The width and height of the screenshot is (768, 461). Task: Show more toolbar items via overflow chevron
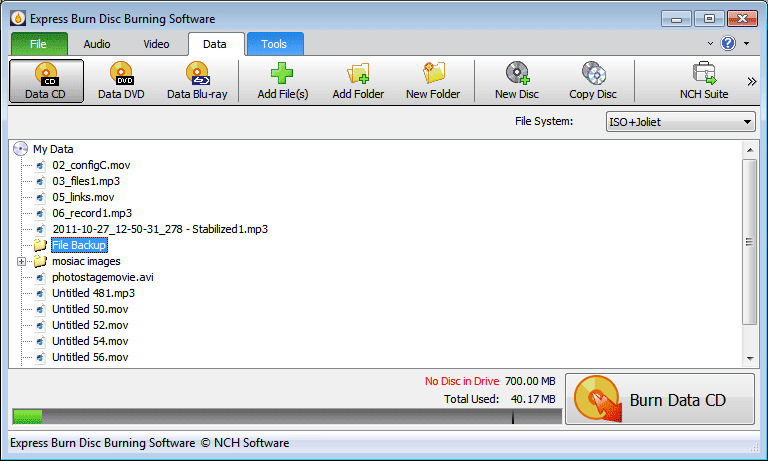click(x=752, y=82)
